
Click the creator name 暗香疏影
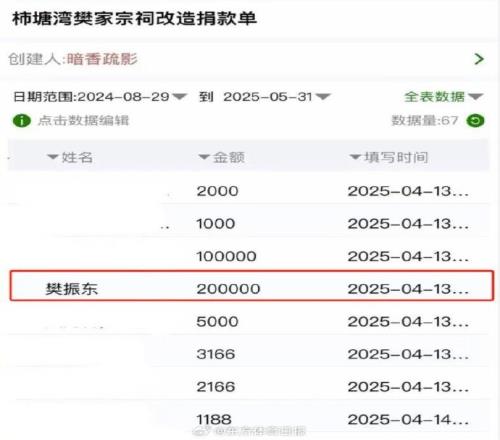click(102, 59)
